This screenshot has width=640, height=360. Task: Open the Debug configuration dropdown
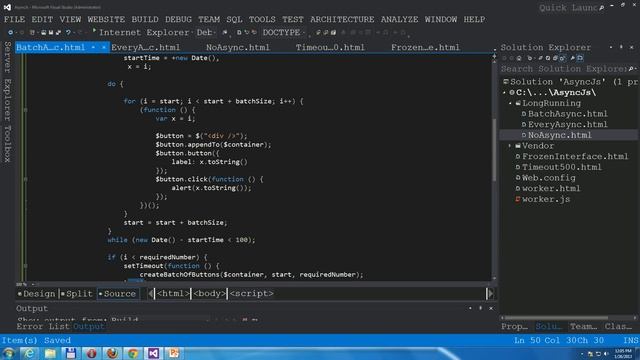tap(205, 32)
